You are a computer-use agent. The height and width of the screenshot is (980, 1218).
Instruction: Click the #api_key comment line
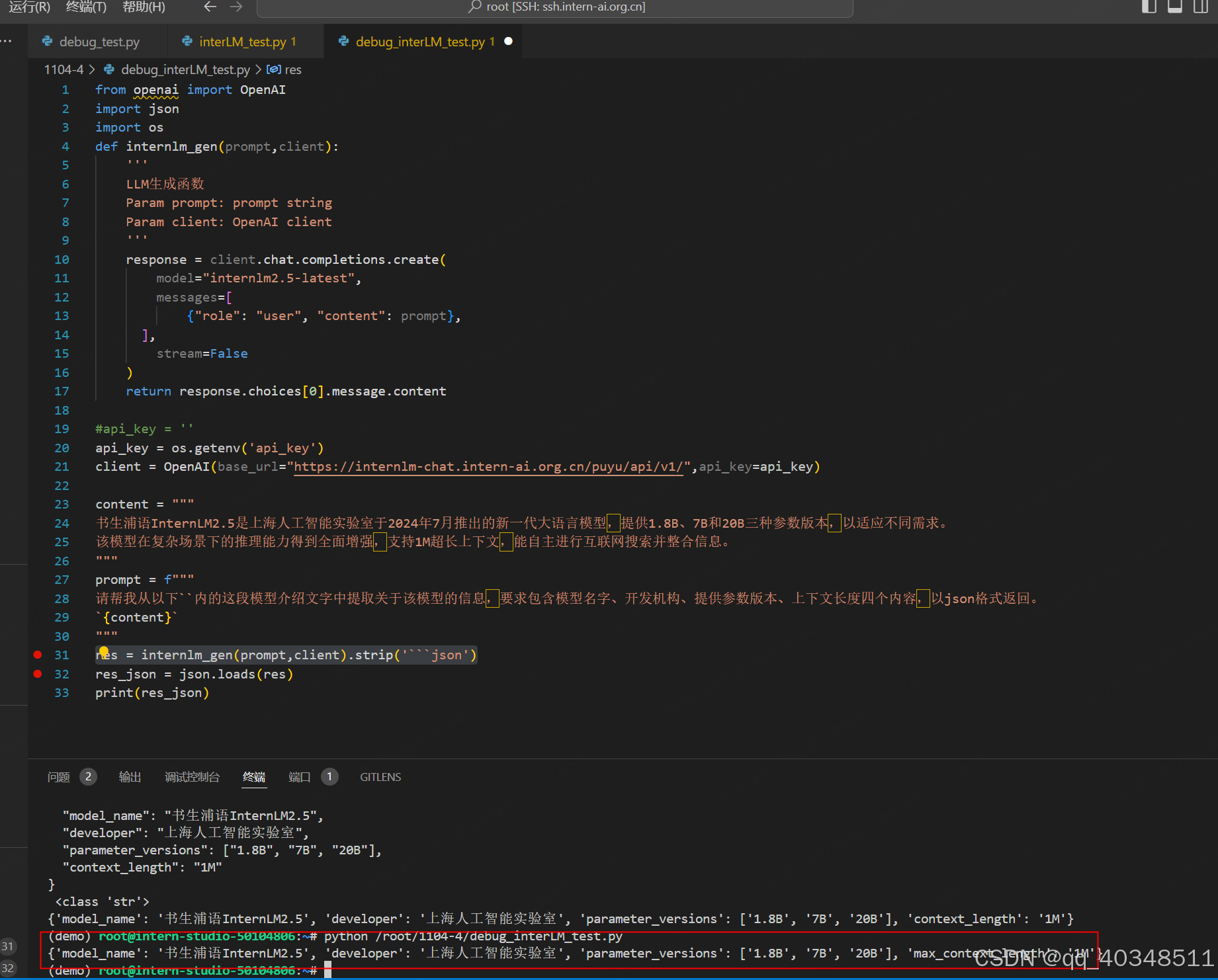[x=144, y=429]
